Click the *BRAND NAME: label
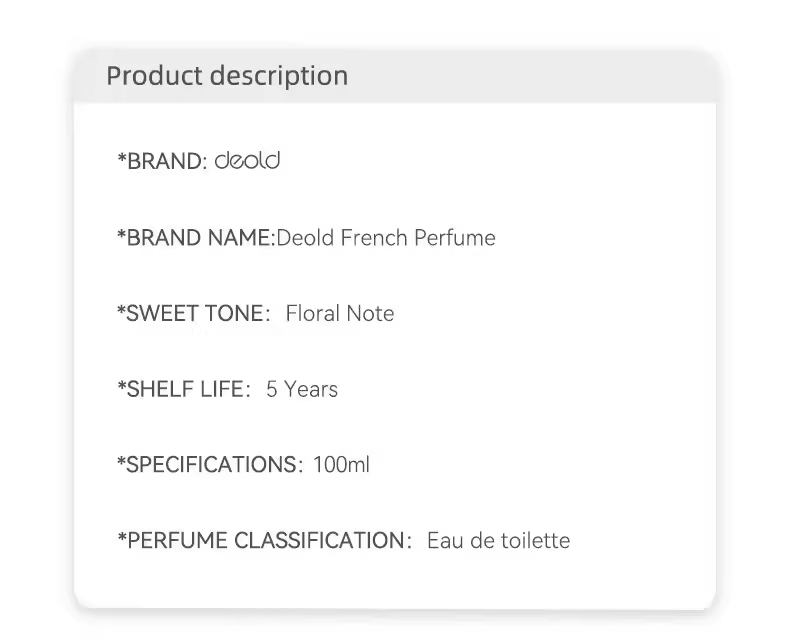The height and width of the screenshot is (642, 790). tap(196, 238)
